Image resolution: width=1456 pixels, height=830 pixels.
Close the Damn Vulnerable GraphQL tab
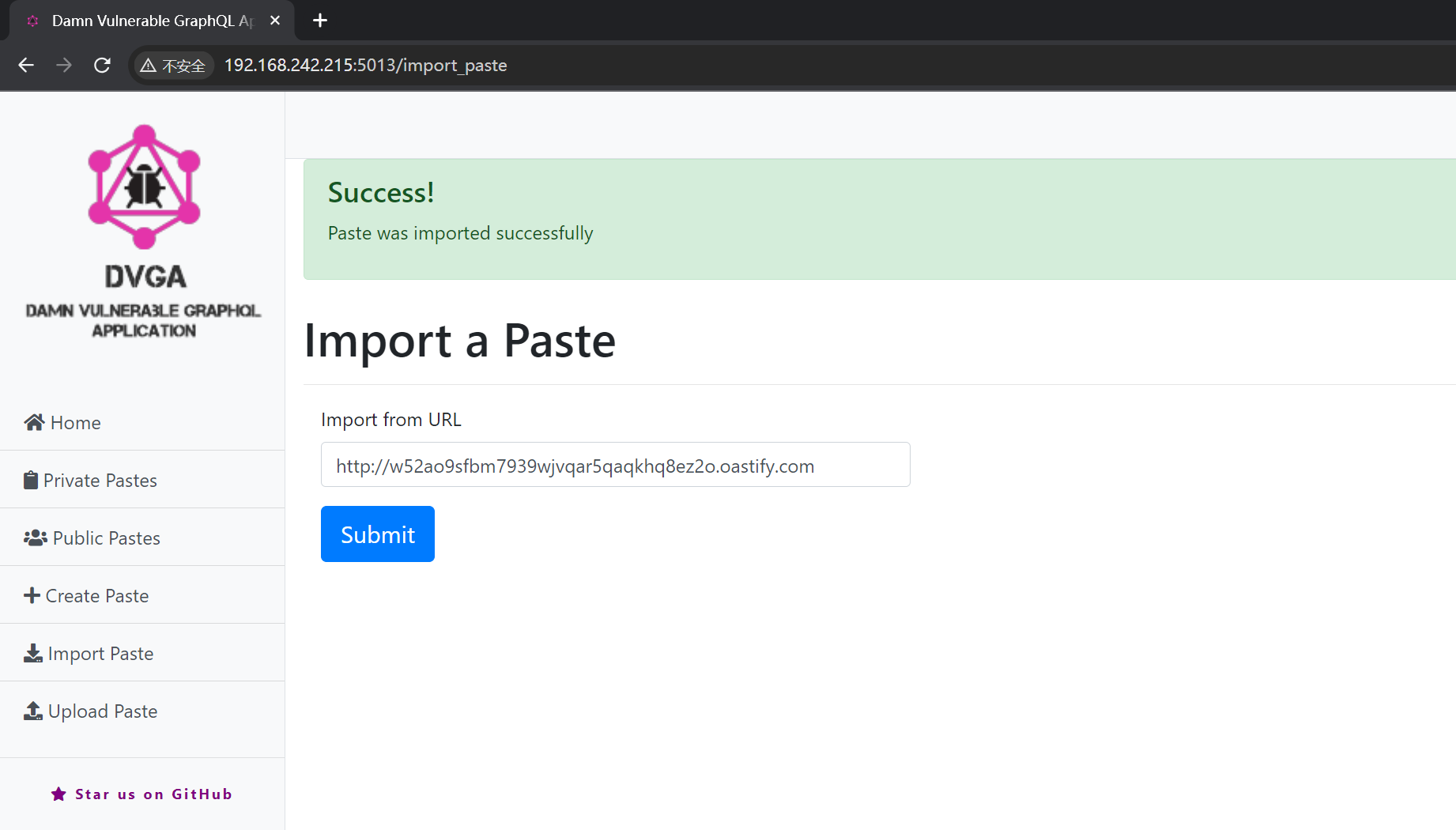pos(275,21)
